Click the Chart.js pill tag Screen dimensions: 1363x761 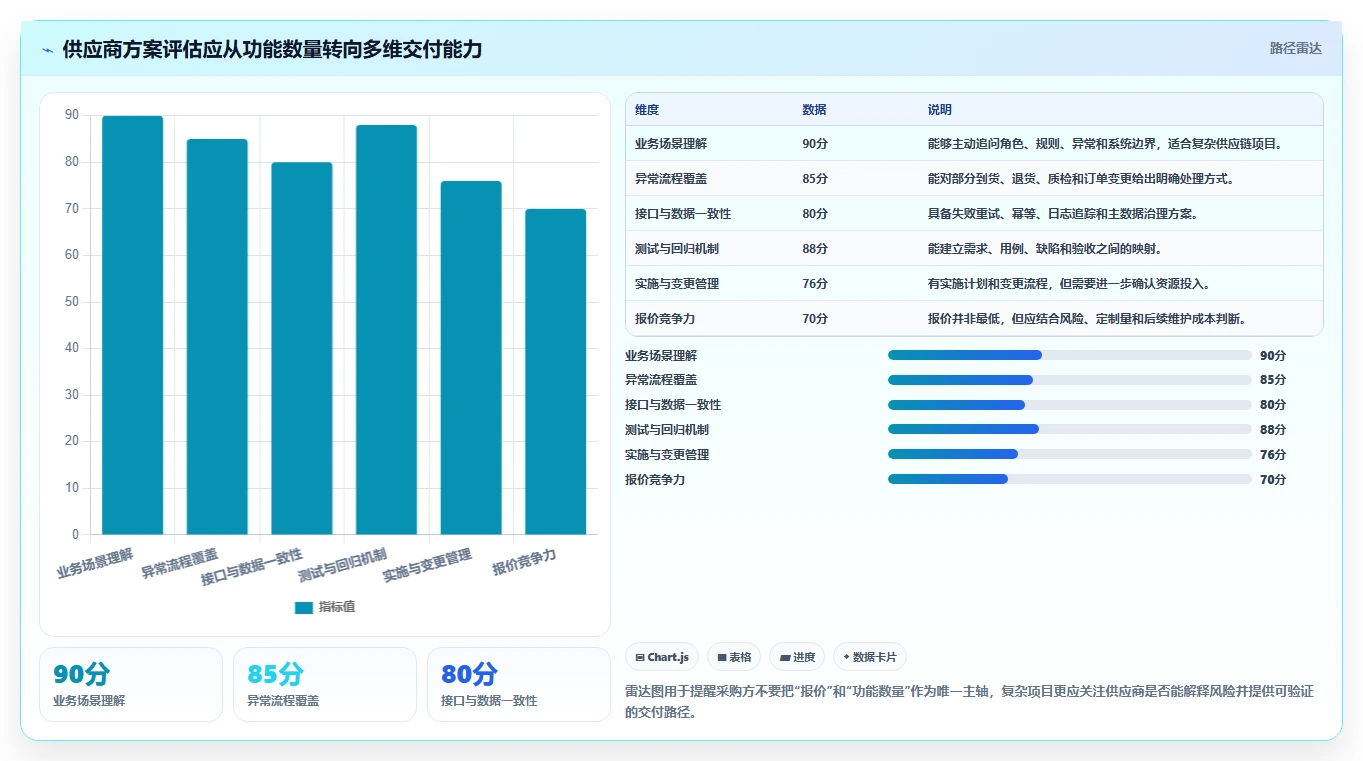tap(662, 657)
